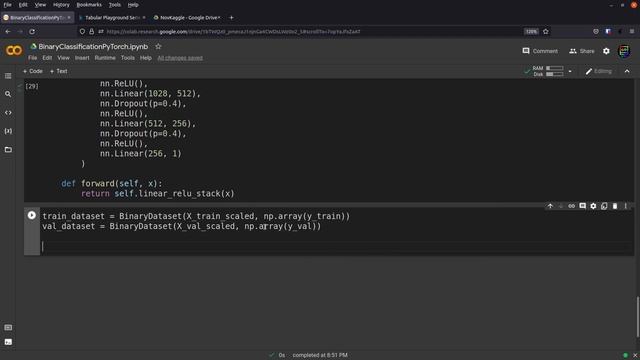Screen dimensions: 640x360
Task: Close the BinaryClassificationPyTorch browser tab
Action: (x=69, y=18)
